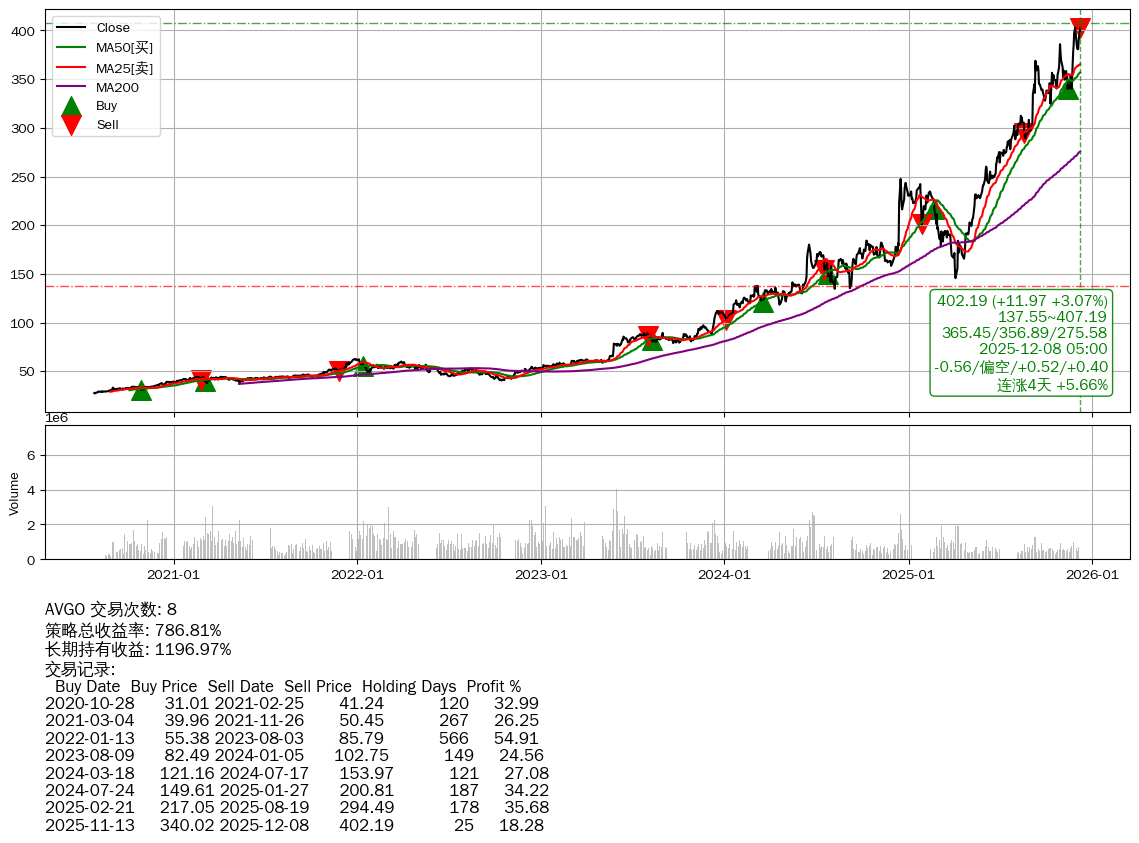Image resolution: width=1139 pixels, height=843 pixels.
Task: Click the Volume axis label
Action: click(x=14, y=493)
